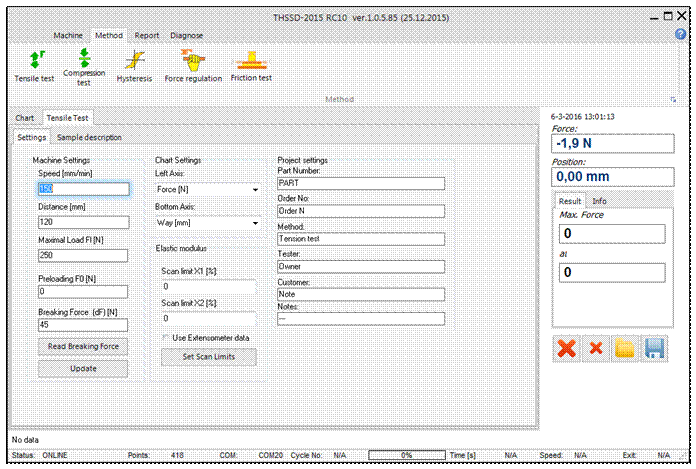Click the Force readout -1,9 N
Viewport: 696px width, 469px height.
(x=613, y=144)
